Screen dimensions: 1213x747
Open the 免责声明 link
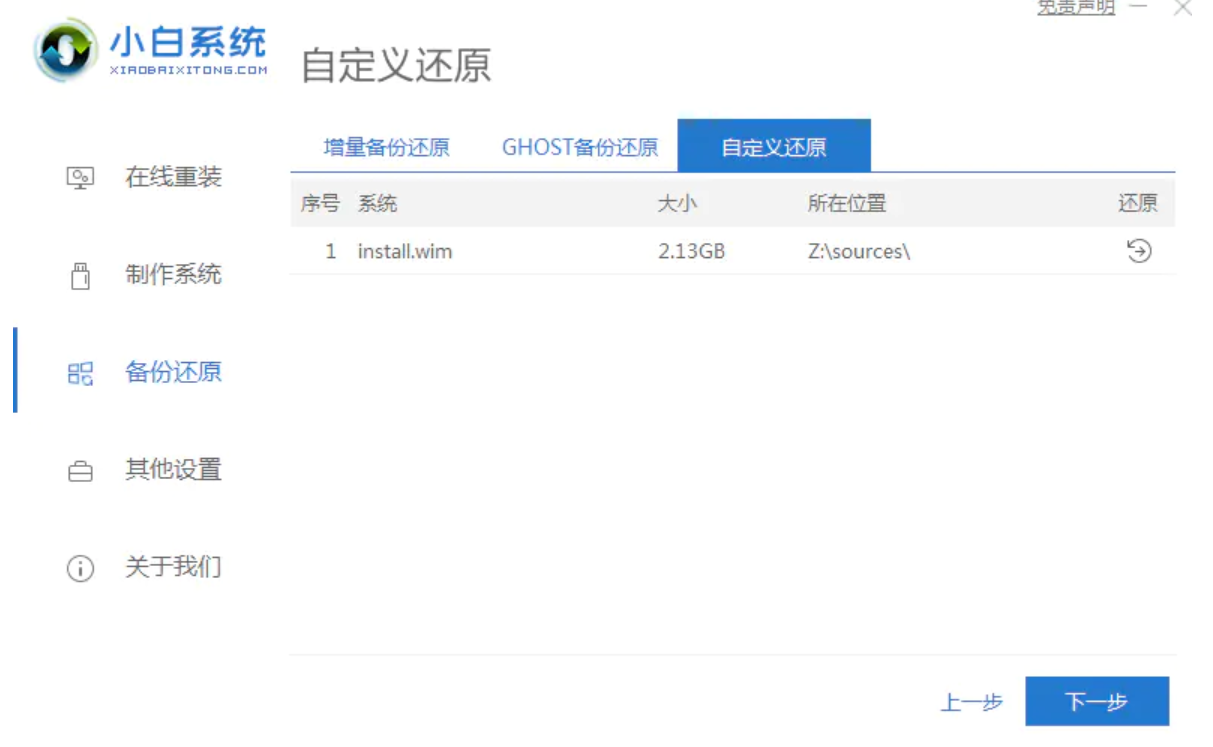click(1075, 8)
